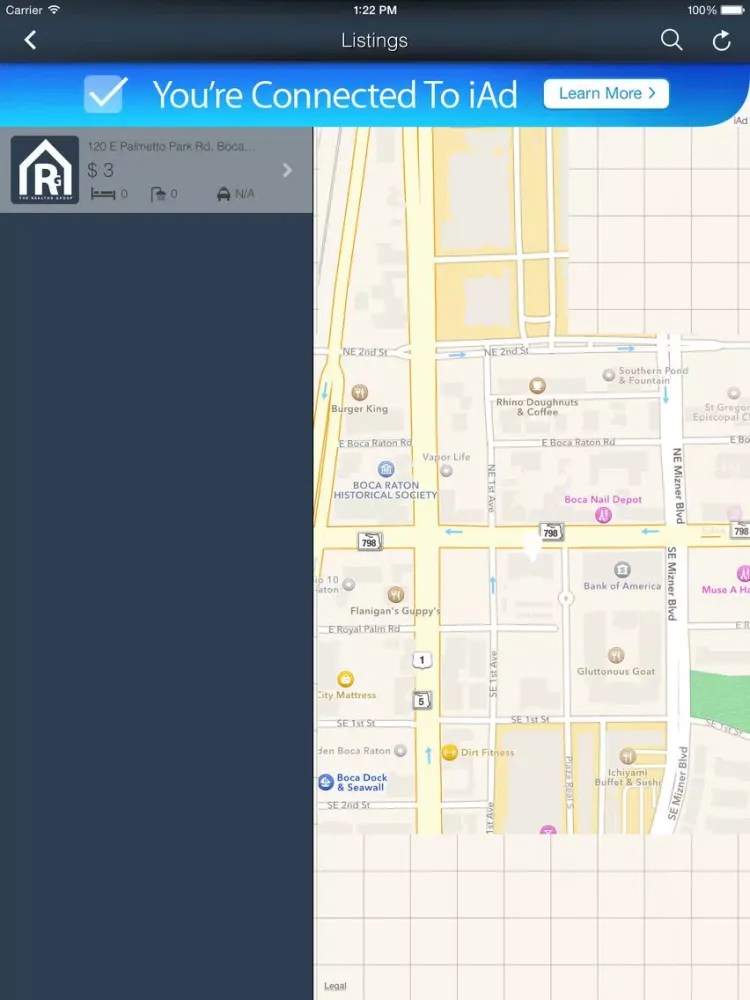Select the white listing location pin on map
Viewport: 750px width, 1000px height.
point(532,548)
